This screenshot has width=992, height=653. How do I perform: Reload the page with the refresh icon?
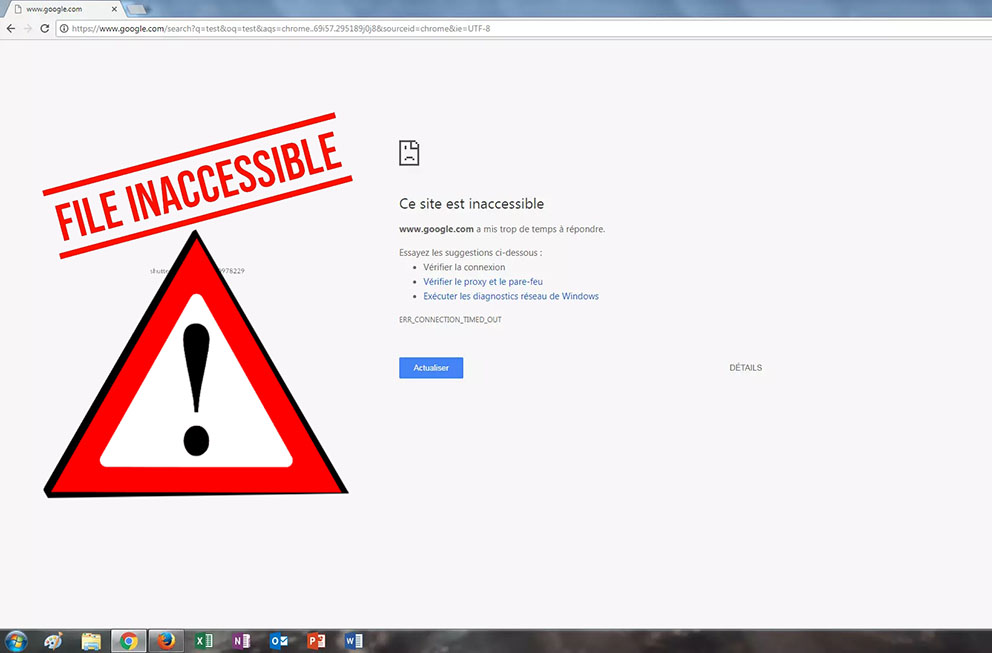pyautogui.click(x=44, y=28)
